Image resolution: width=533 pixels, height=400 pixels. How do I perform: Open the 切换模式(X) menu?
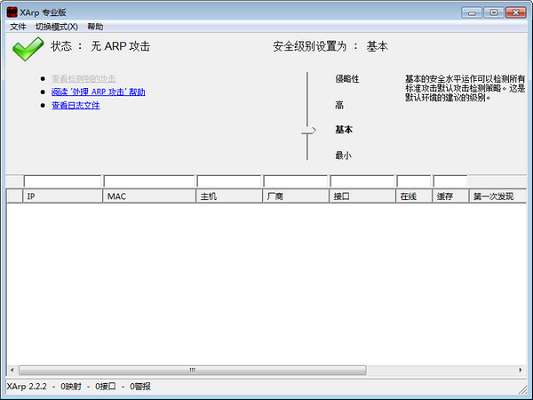pos(57,27)
